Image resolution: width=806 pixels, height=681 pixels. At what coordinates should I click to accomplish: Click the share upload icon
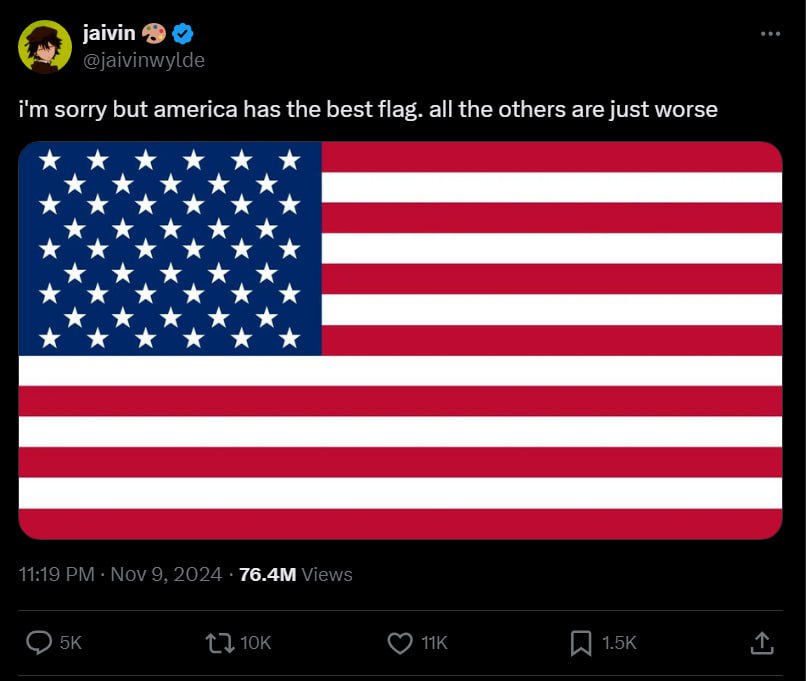click(761, 642)
